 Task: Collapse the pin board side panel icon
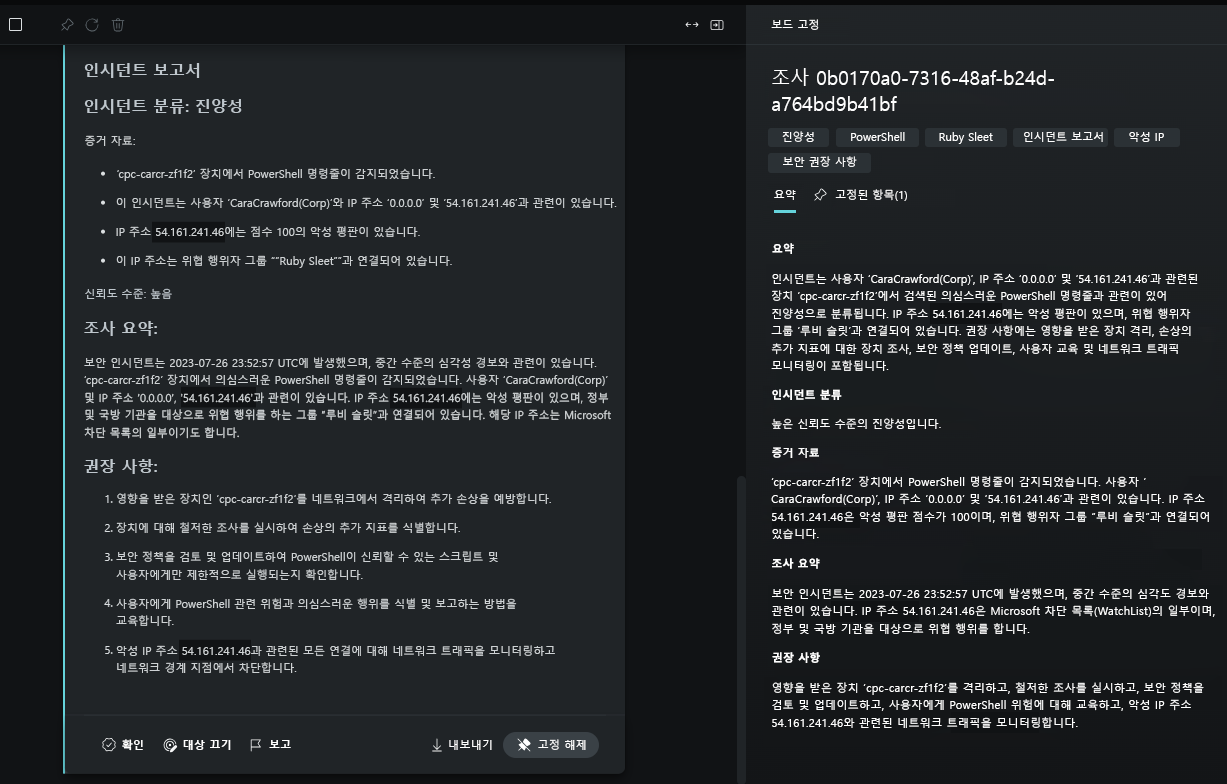tap(717, 25)
